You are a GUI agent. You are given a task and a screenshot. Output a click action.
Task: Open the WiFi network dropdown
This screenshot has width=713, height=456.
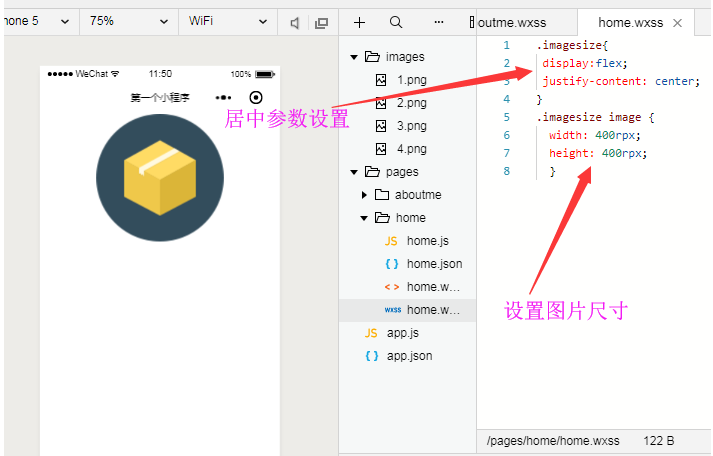click(227, 21)
